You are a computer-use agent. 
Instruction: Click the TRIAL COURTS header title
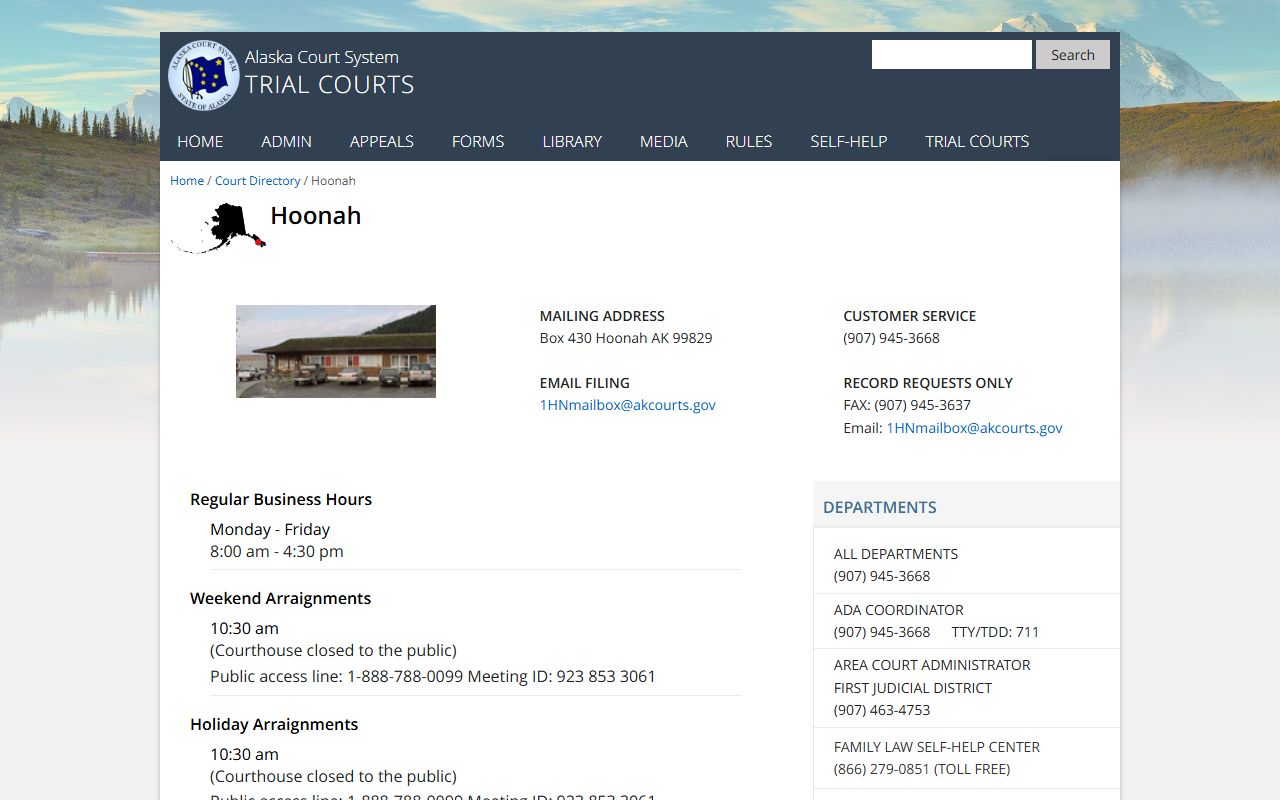coord(330,85)
